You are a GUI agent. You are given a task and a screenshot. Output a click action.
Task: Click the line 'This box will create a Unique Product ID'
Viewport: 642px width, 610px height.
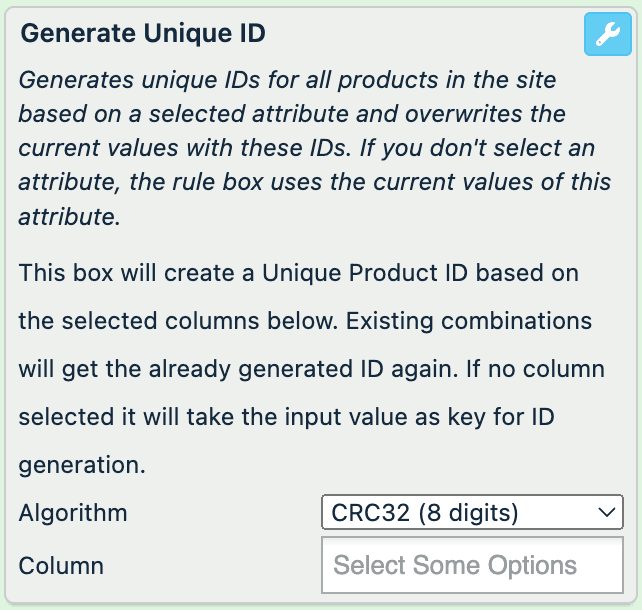(x=298, y=272)
